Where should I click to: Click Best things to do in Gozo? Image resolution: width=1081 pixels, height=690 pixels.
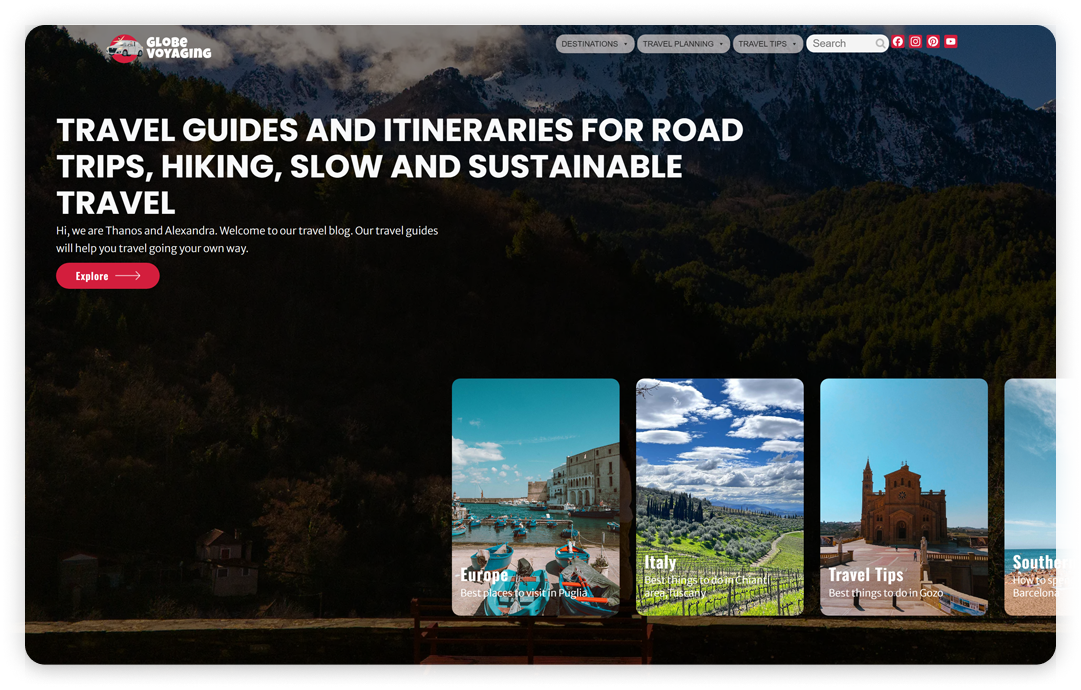[x=885, y=593]
